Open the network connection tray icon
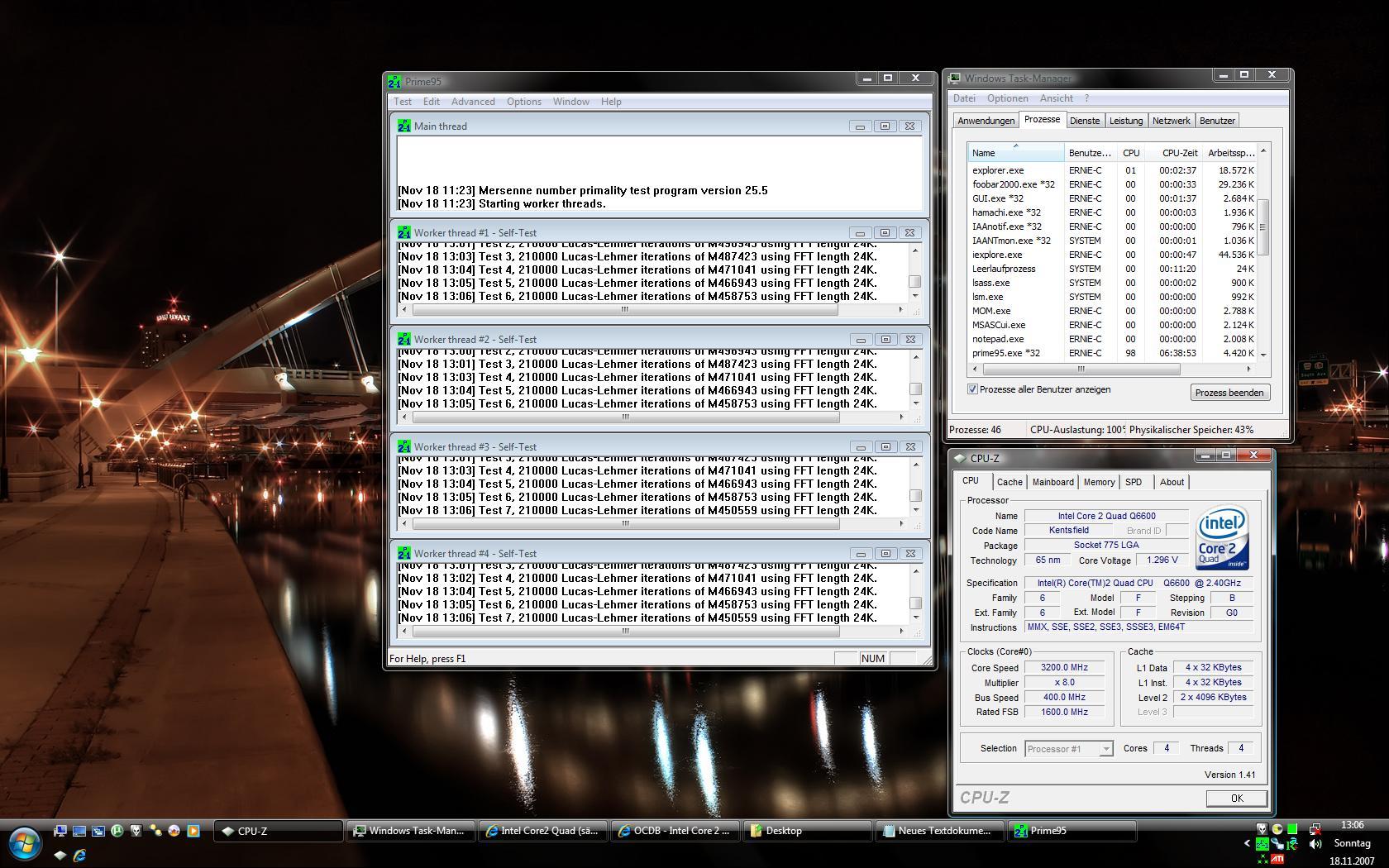The width and height of the screenshot is (1389, 868). [1315, 829]
